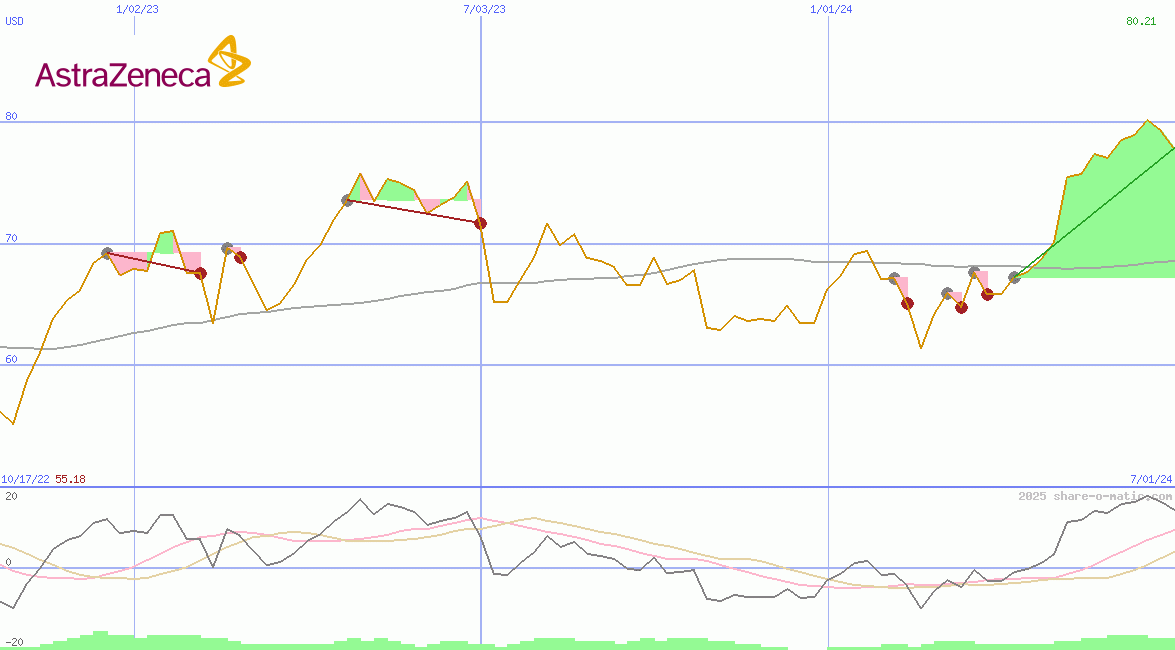The image size is (1175, 650).
Task: Select gray marker starting the final green uptrend
Action: point(1014,277)
